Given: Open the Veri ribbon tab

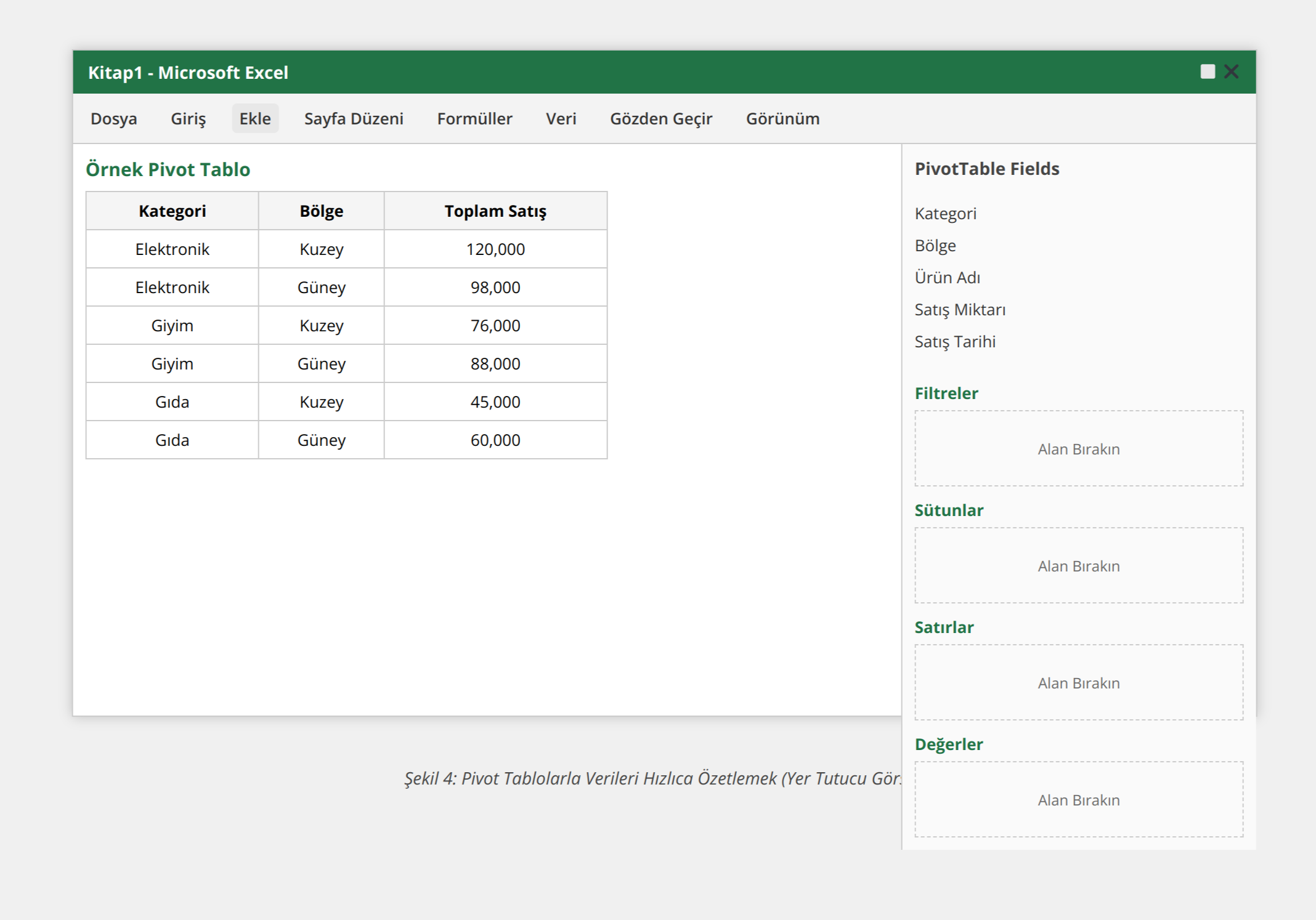Looking at the screenshot, I should pos(561,118).
